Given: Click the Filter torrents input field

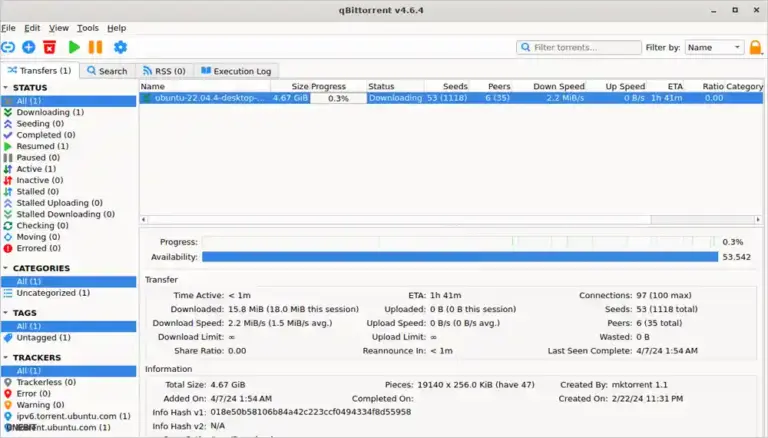Looking at the screenshot, I should (579, 48).
